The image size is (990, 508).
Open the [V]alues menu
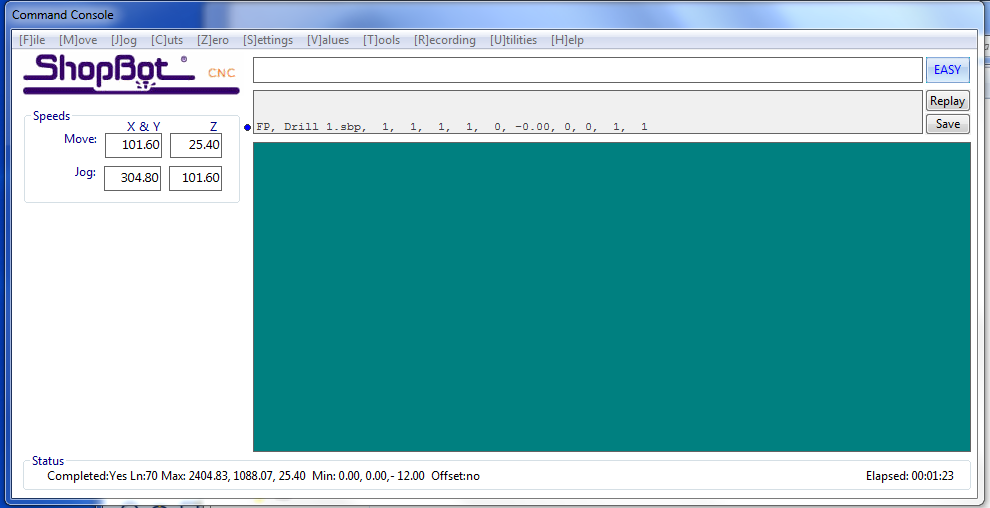328,40
